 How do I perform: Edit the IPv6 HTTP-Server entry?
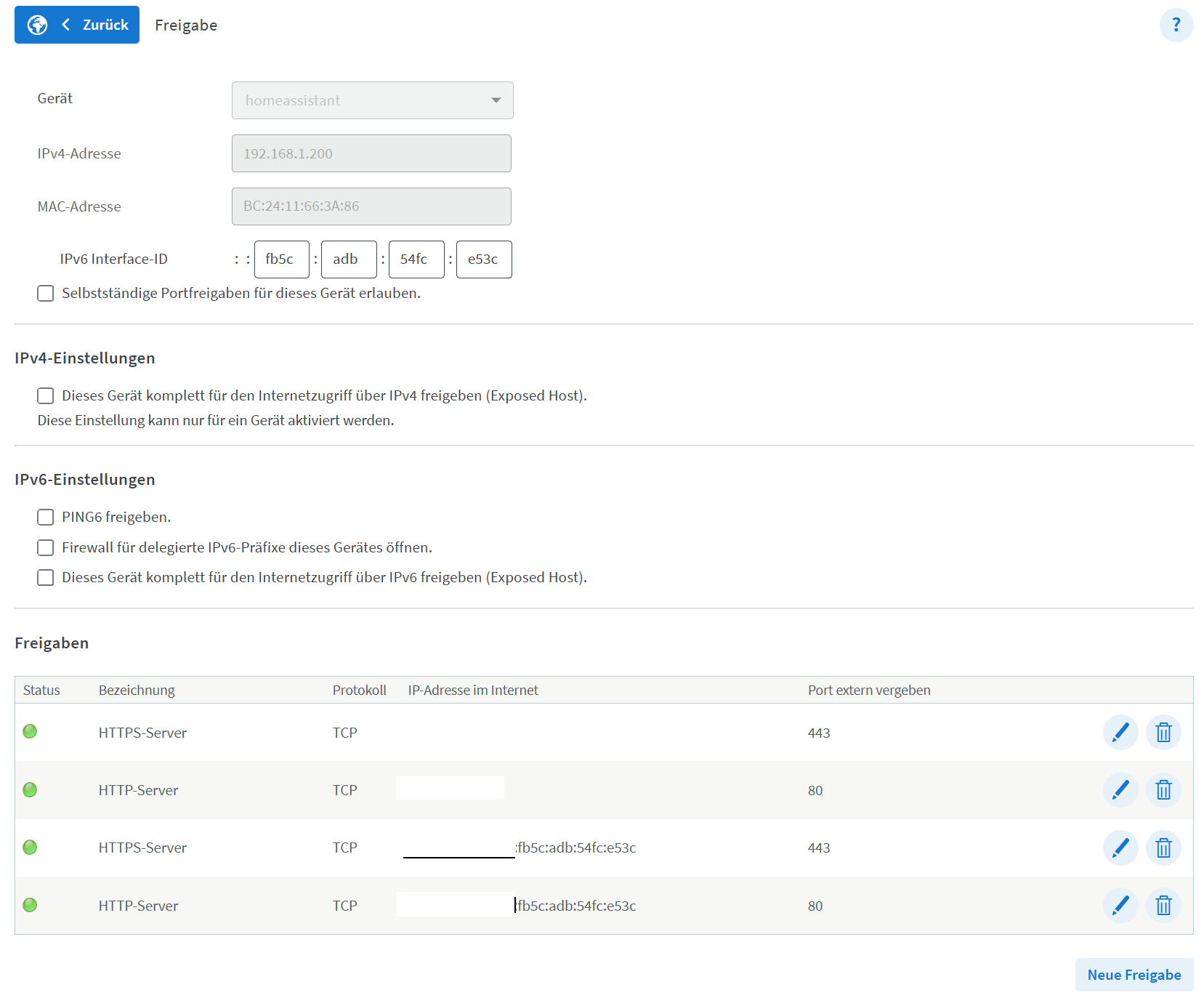1120,906
